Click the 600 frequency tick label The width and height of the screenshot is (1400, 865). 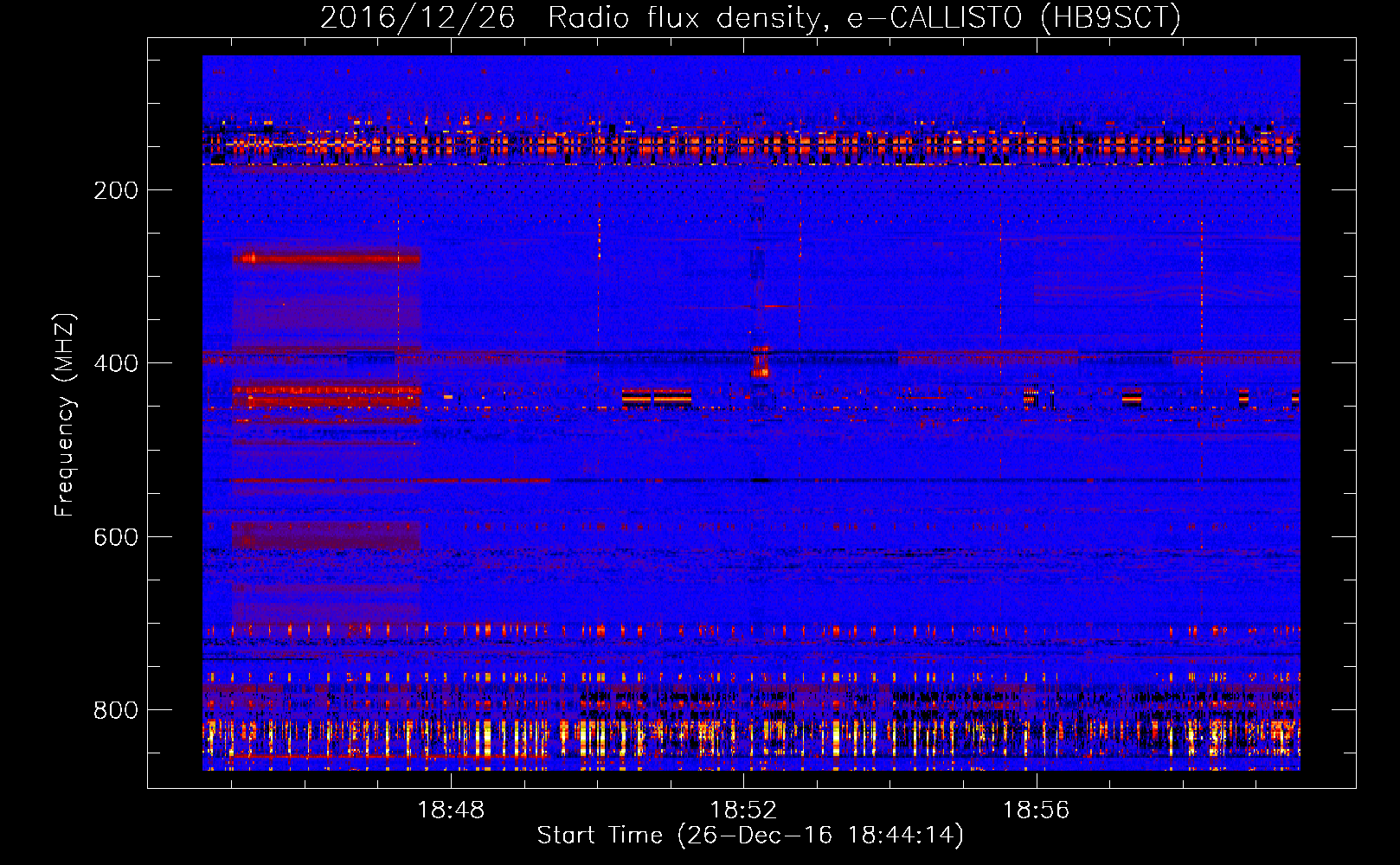click(x=116, y=537)
